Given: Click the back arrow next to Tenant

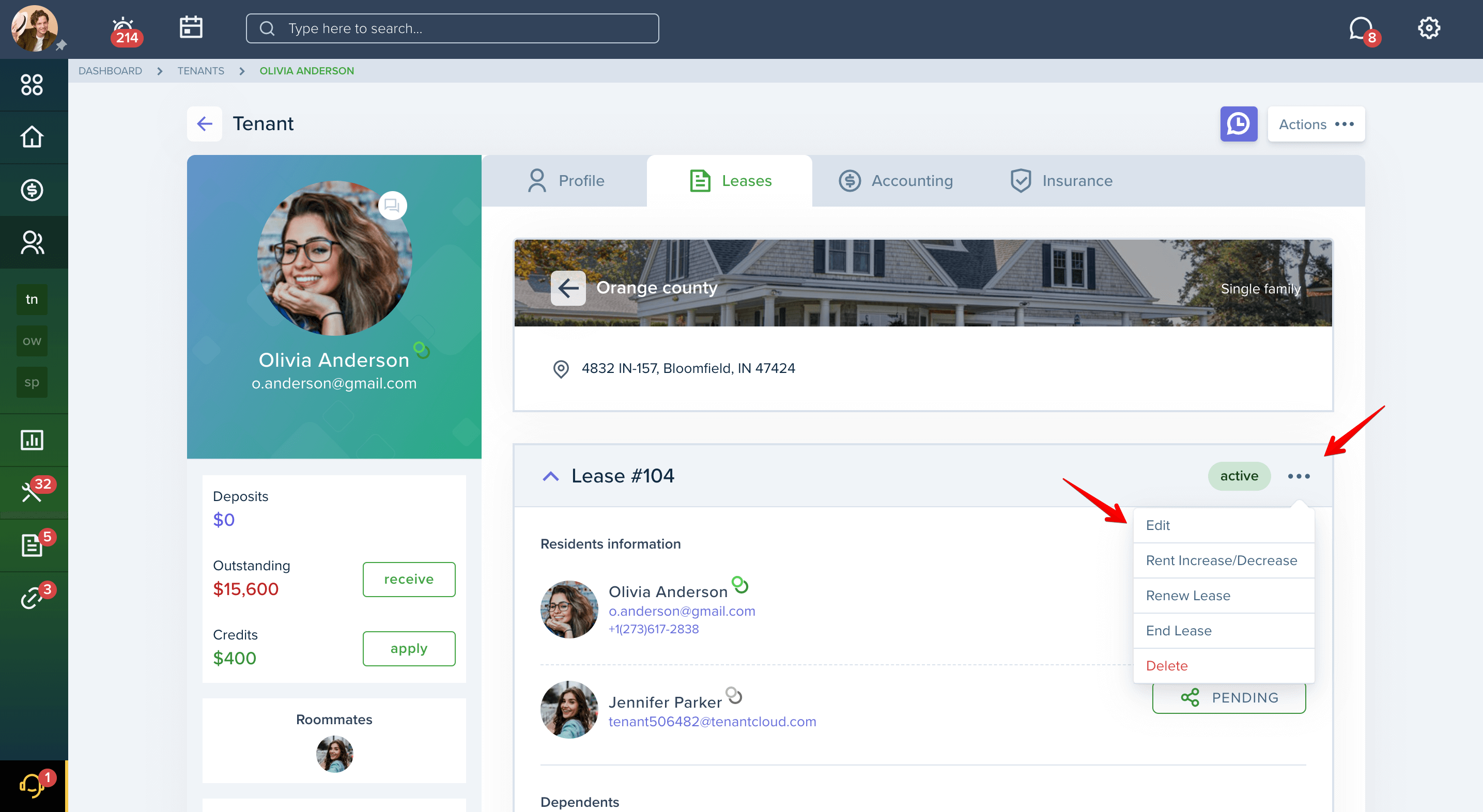Looking at the screenshot, I should click(x=205, y=124).
